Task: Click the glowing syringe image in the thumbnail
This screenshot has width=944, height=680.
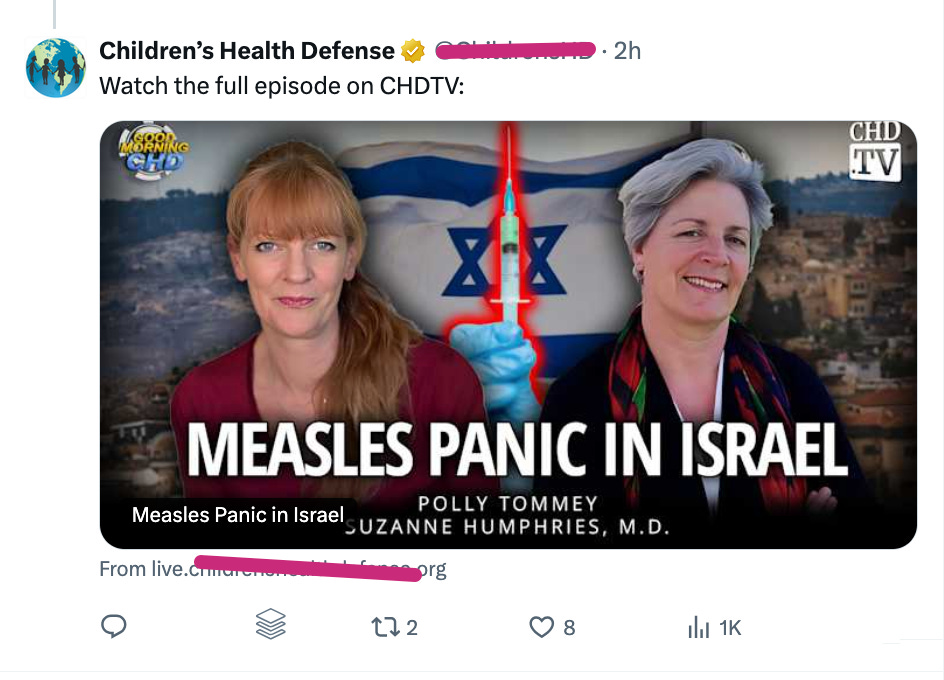Action: (x=510, y=250)
